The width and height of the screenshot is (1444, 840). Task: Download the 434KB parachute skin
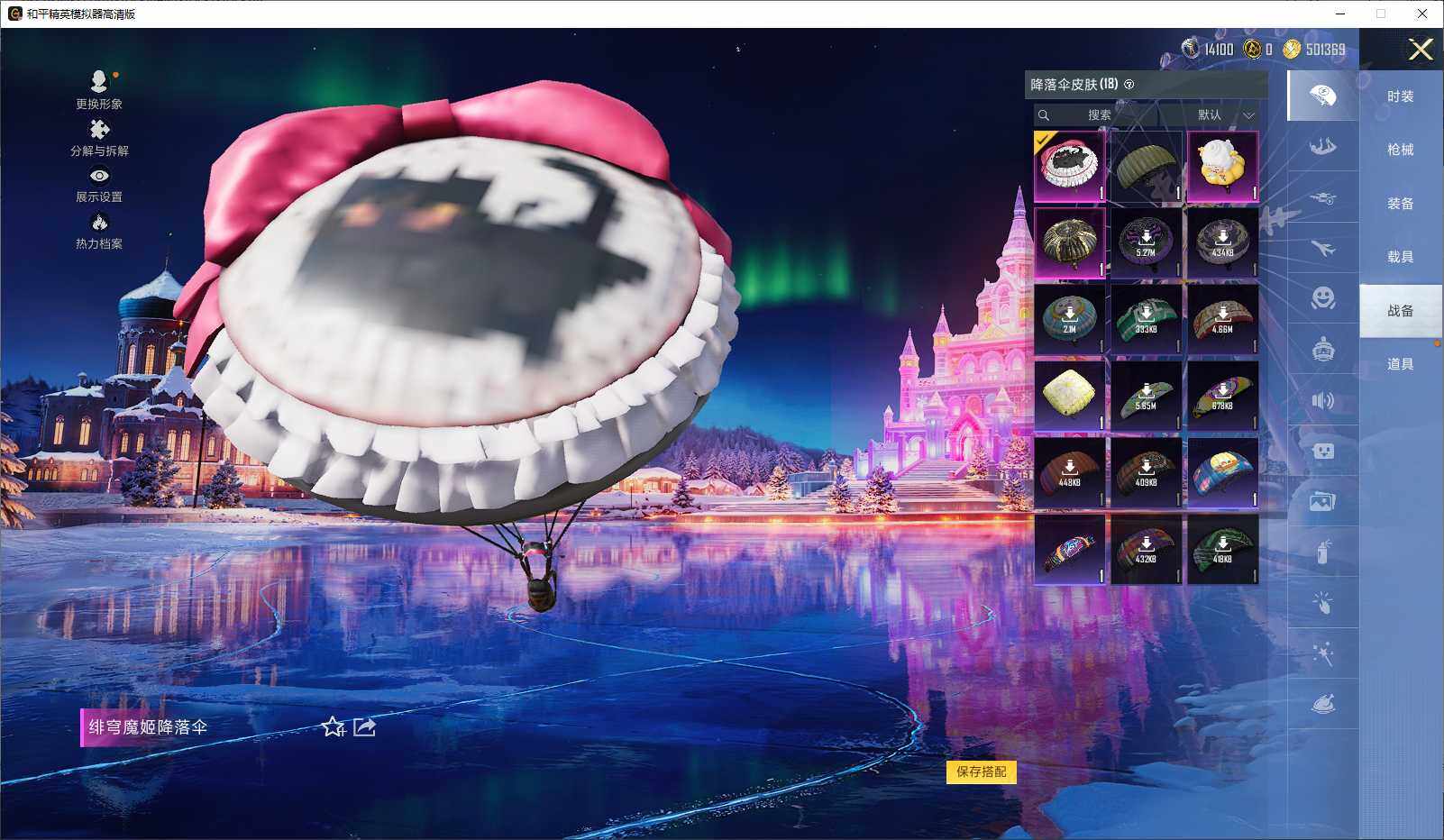(1222, 243)
